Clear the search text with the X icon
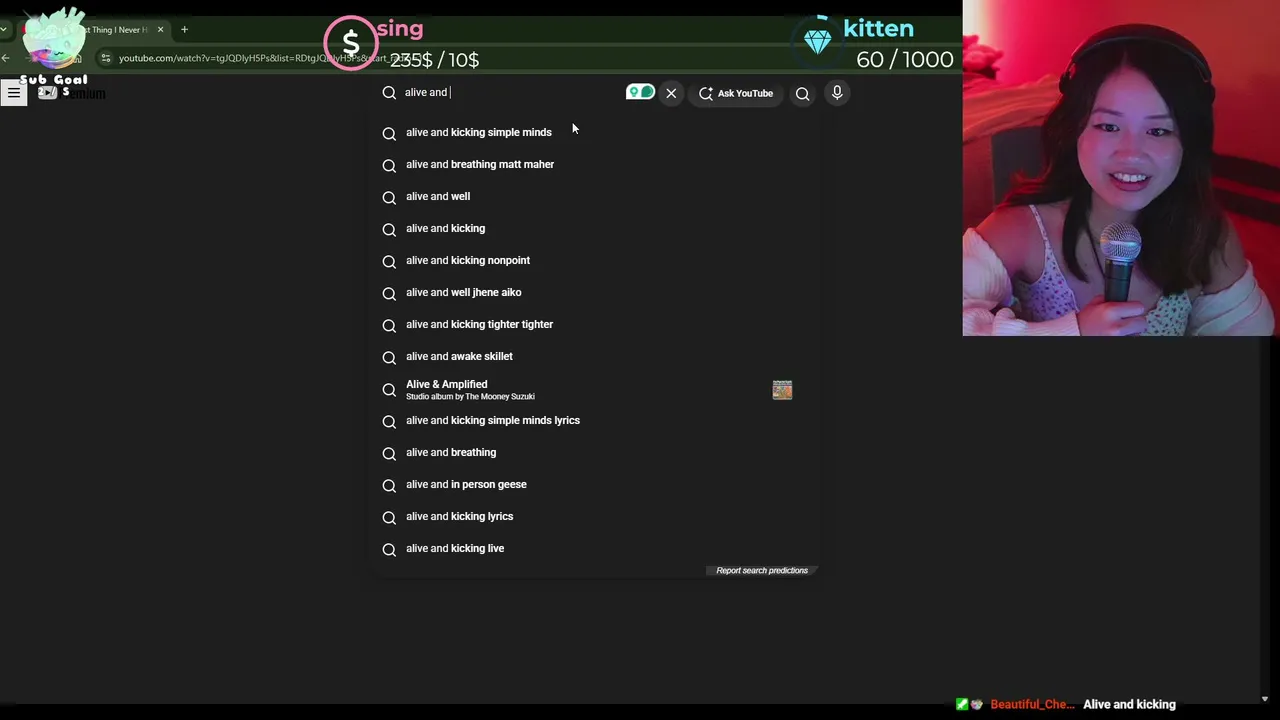Viewport: 1280px width, 720px height. pyautogui.click(x=671, y=93)
